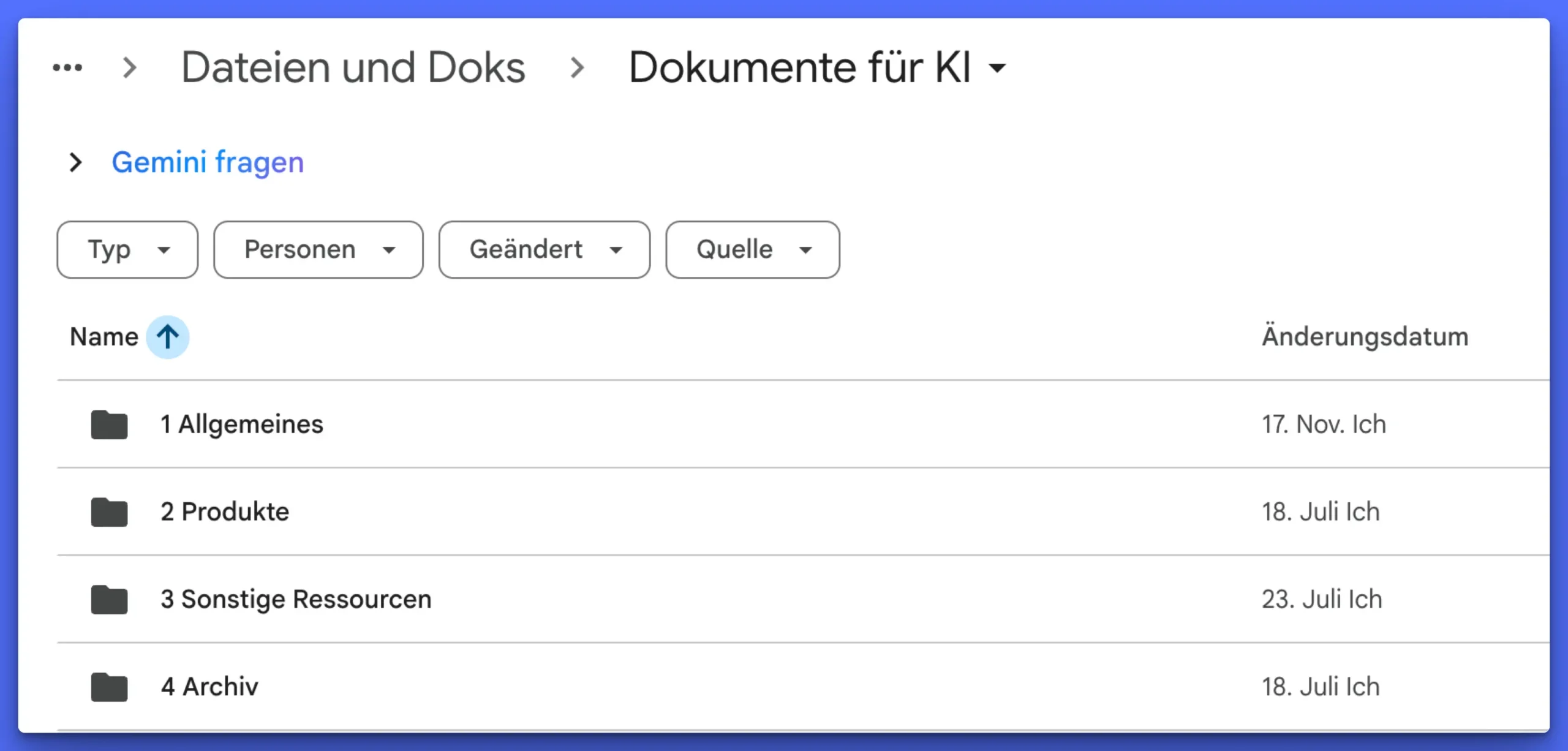
Task: Select the 1 Allgemeines folder name
Action: click(242, 425)
